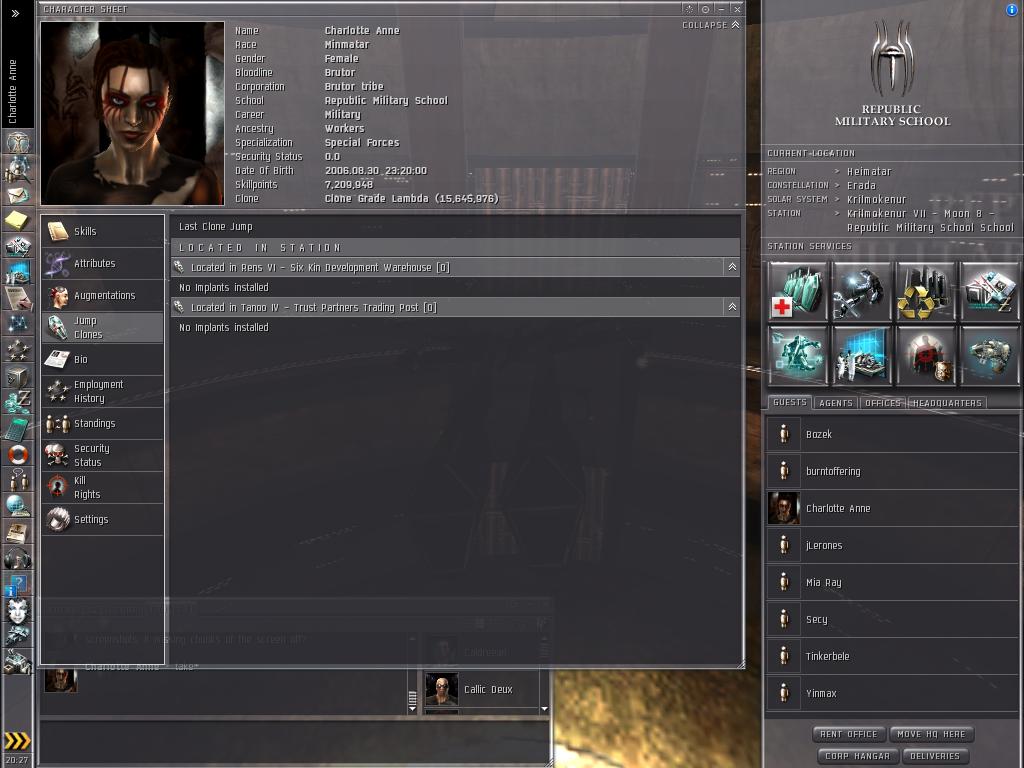Open the Market station service icon
Viewport: 1024px width, 768px height.
[989, 291]
